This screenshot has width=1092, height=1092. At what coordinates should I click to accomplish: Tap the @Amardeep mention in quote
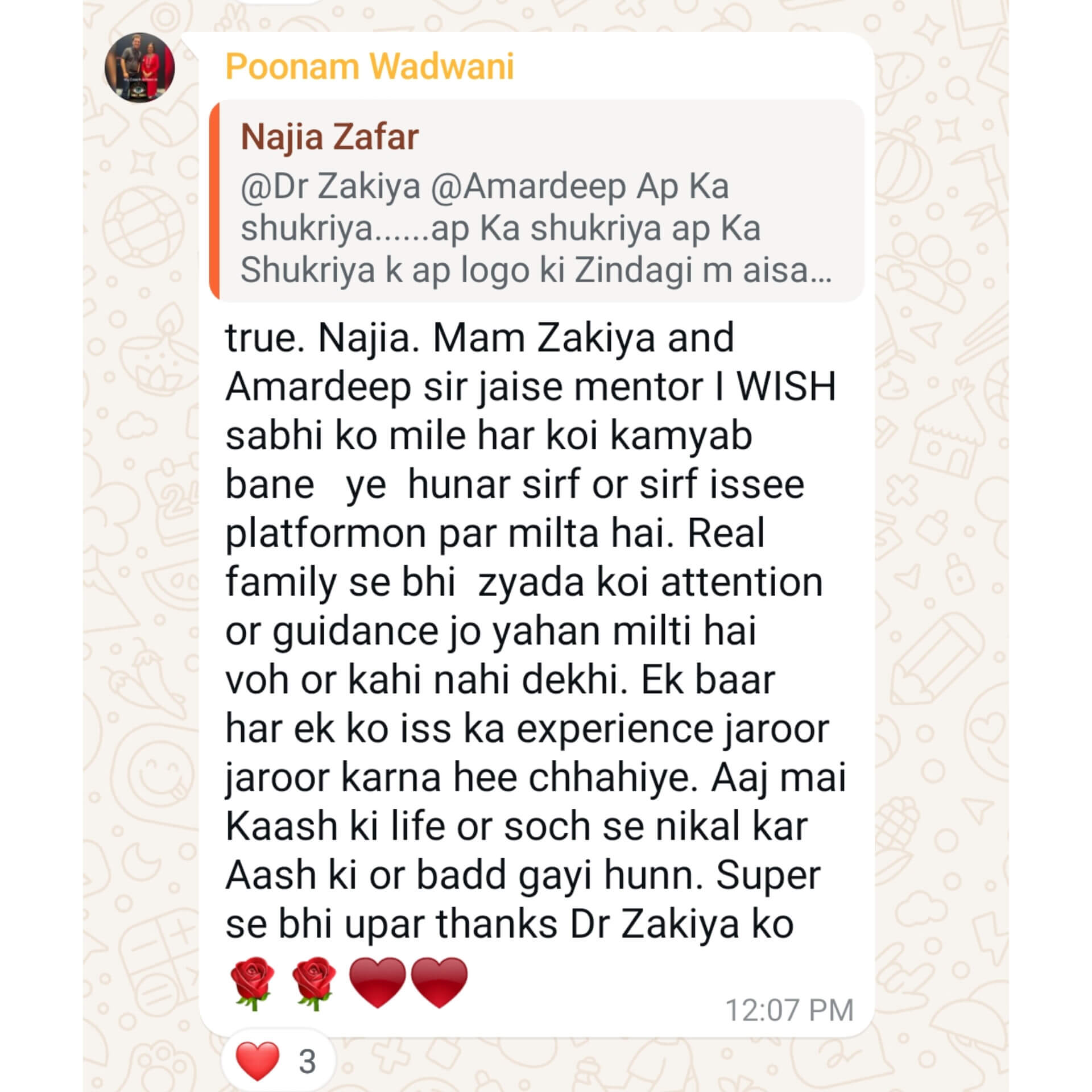[528, 187]
